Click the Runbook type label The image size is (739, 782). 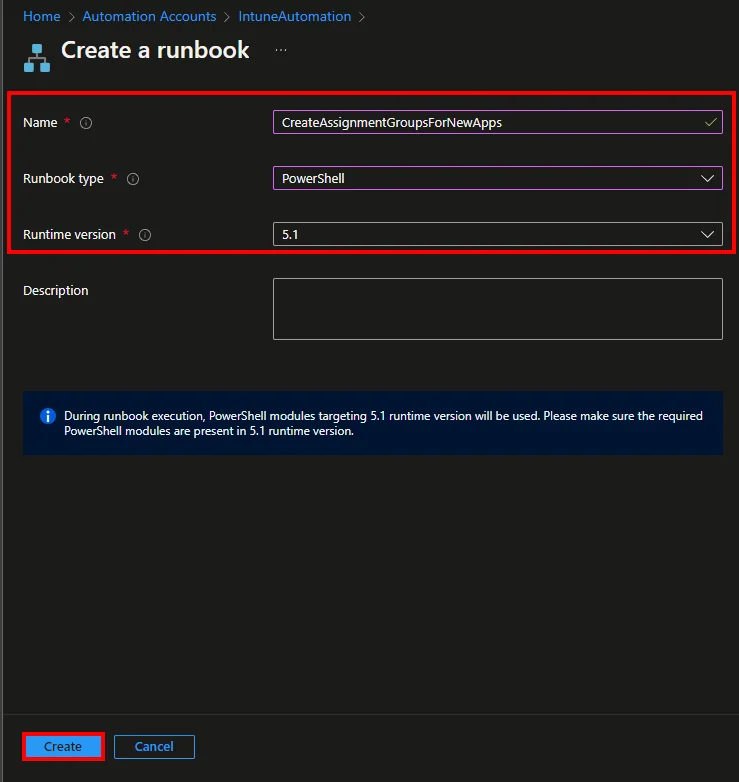(x=63, y=179)
